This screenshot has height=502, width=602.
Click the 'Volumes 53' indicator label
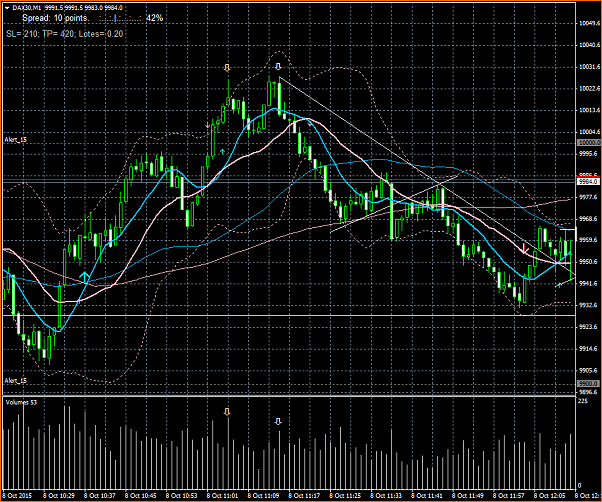point(21,402)
